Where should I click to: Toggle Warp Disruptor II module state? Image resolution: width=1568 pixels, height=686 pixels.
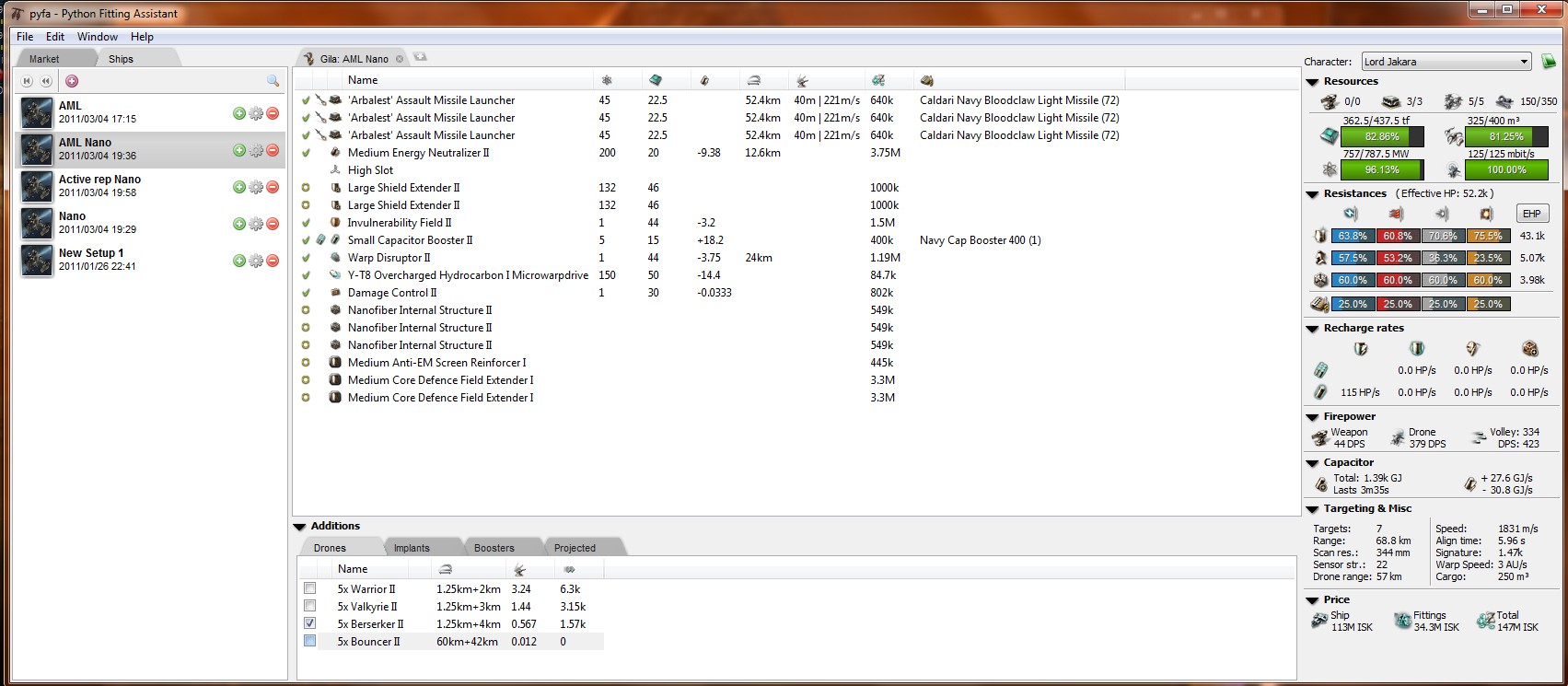click(x=306, y=258)
